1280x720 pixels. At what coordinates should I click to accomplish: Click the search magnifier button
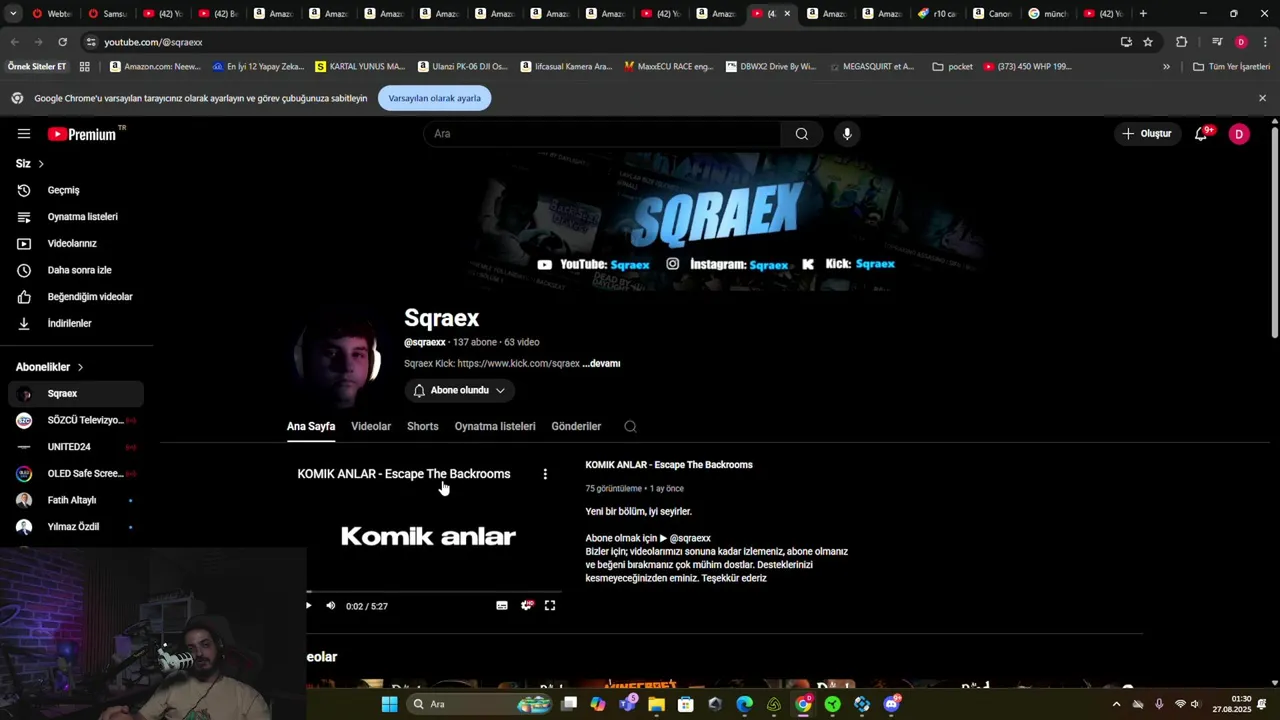tap(802, 134)
